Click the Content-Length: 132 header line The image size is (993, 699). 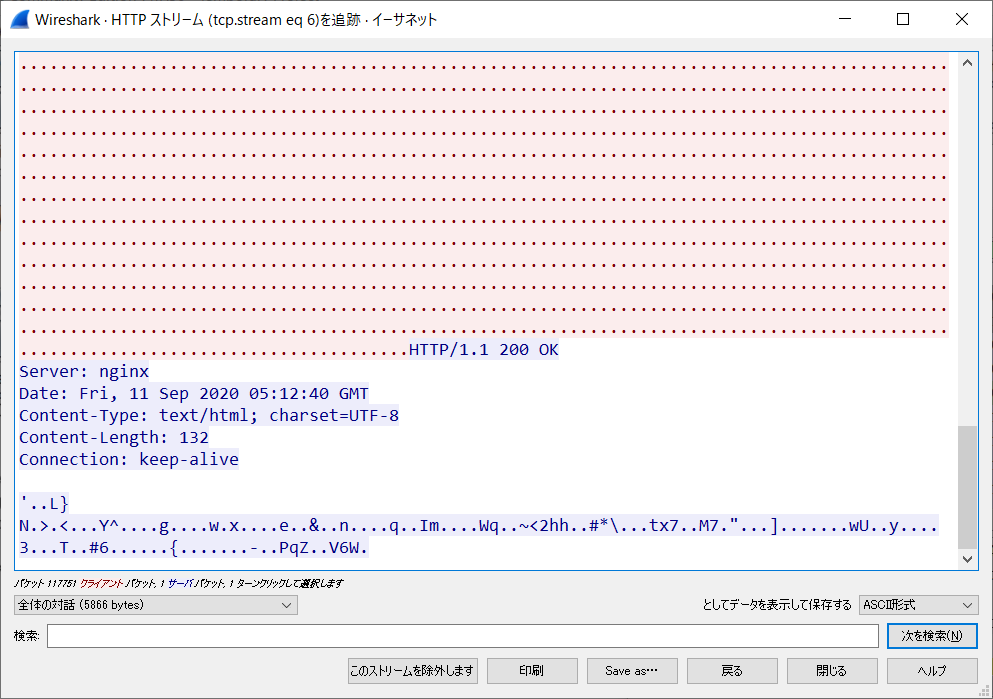click(114, 438)
